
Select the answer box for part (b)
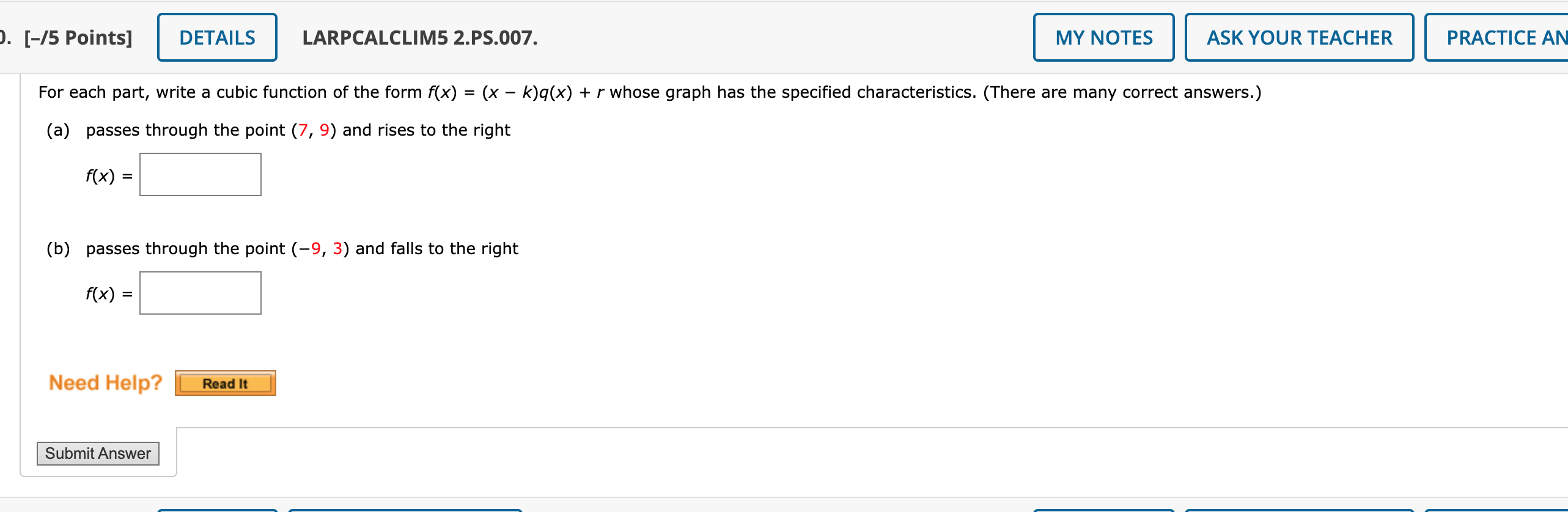point(200,293)
